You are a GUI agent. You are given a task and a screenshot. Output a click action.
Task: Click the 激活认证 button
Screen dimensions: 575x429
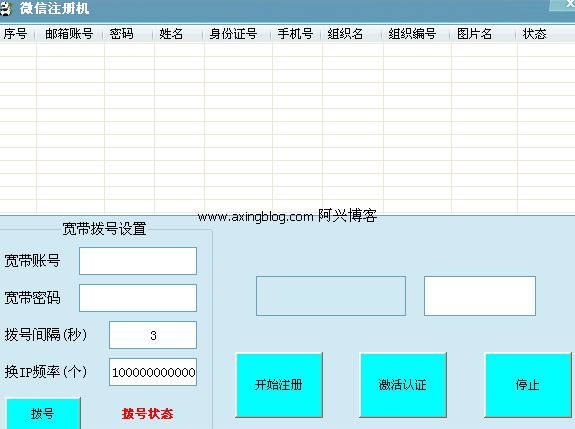pyautogui.click(x=403, y=385)
